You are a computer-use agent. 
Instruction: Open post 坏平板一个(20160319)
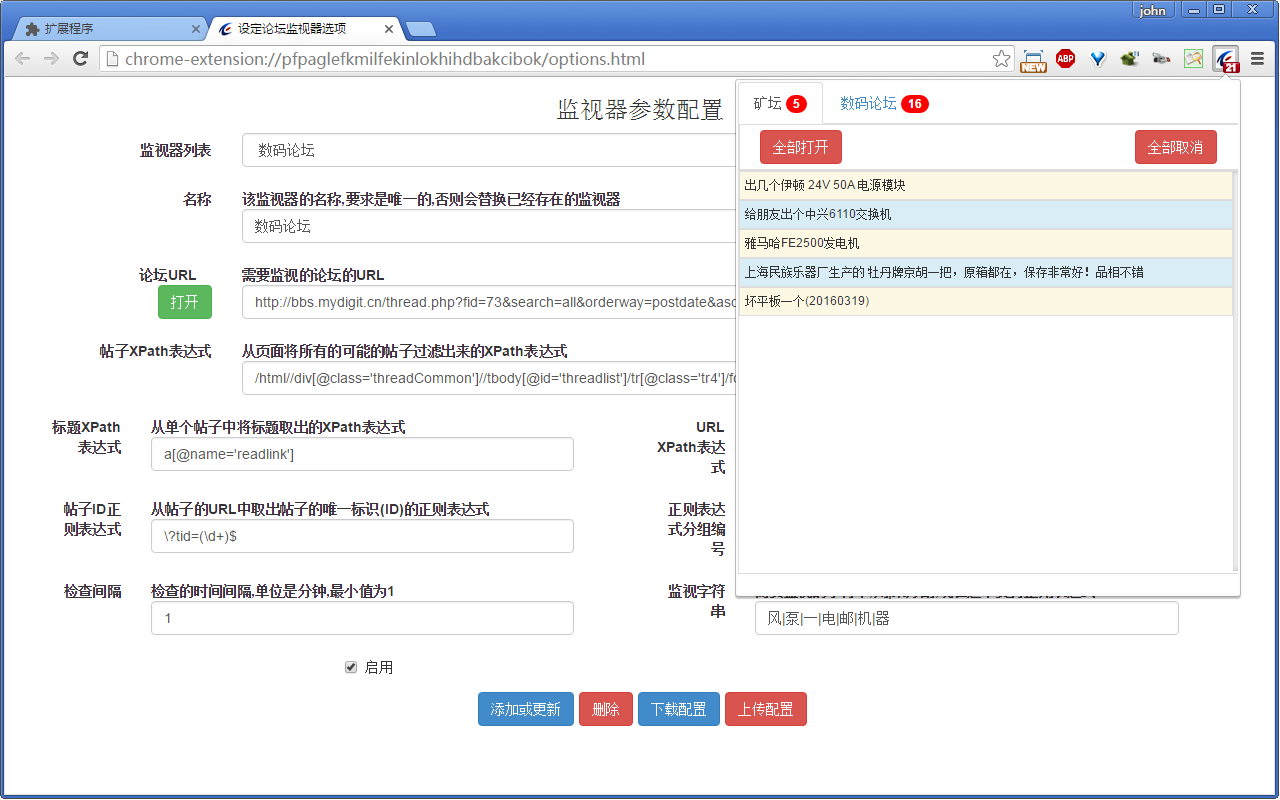coord(986,301)
